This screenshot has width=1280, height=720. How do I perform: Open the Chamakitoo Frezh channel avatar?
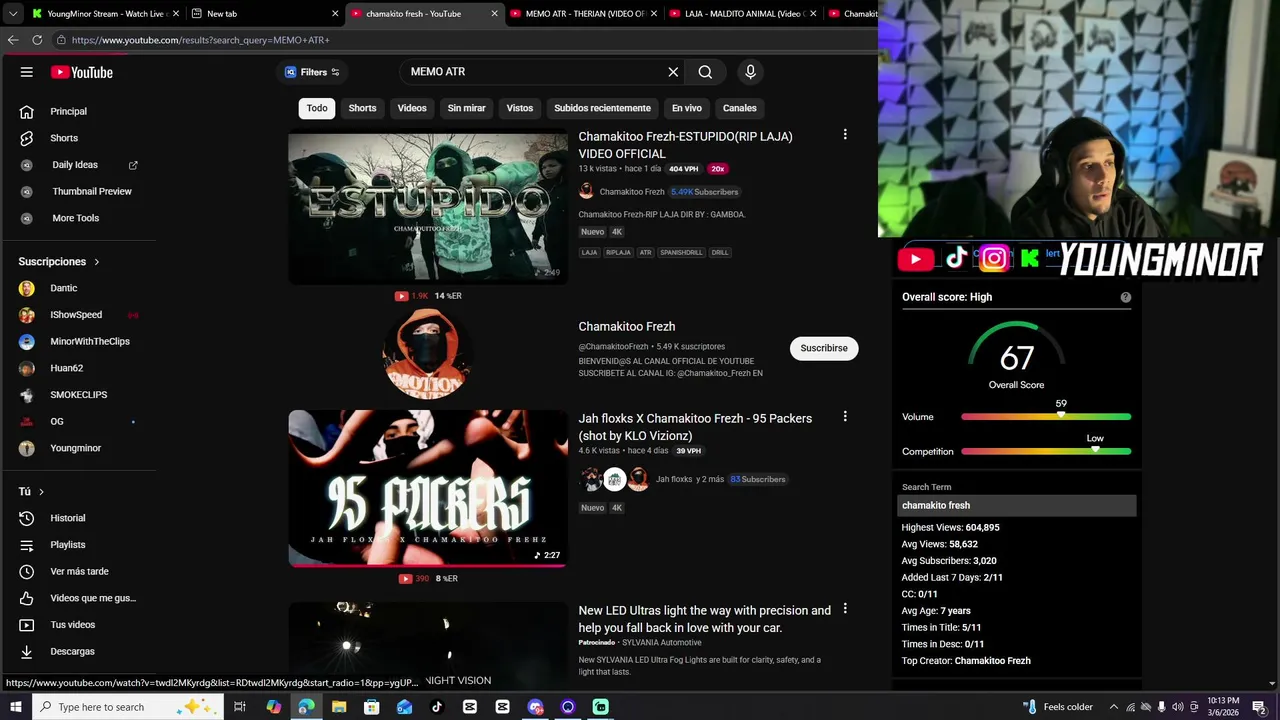tap(427, 353)
